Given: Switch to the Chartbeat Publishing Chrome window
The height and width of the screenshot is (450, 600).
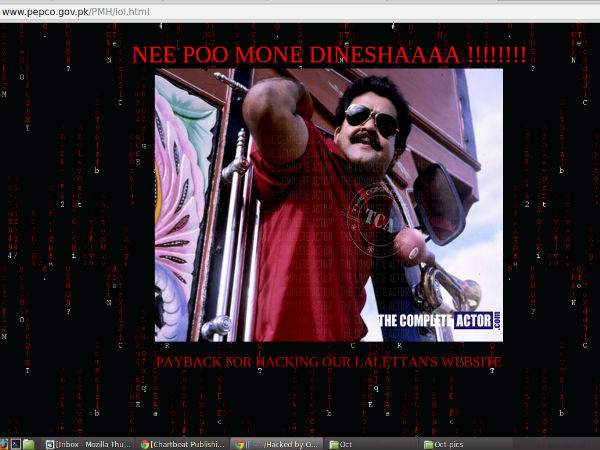Looking at the screenshot, I should coord(183,443).
